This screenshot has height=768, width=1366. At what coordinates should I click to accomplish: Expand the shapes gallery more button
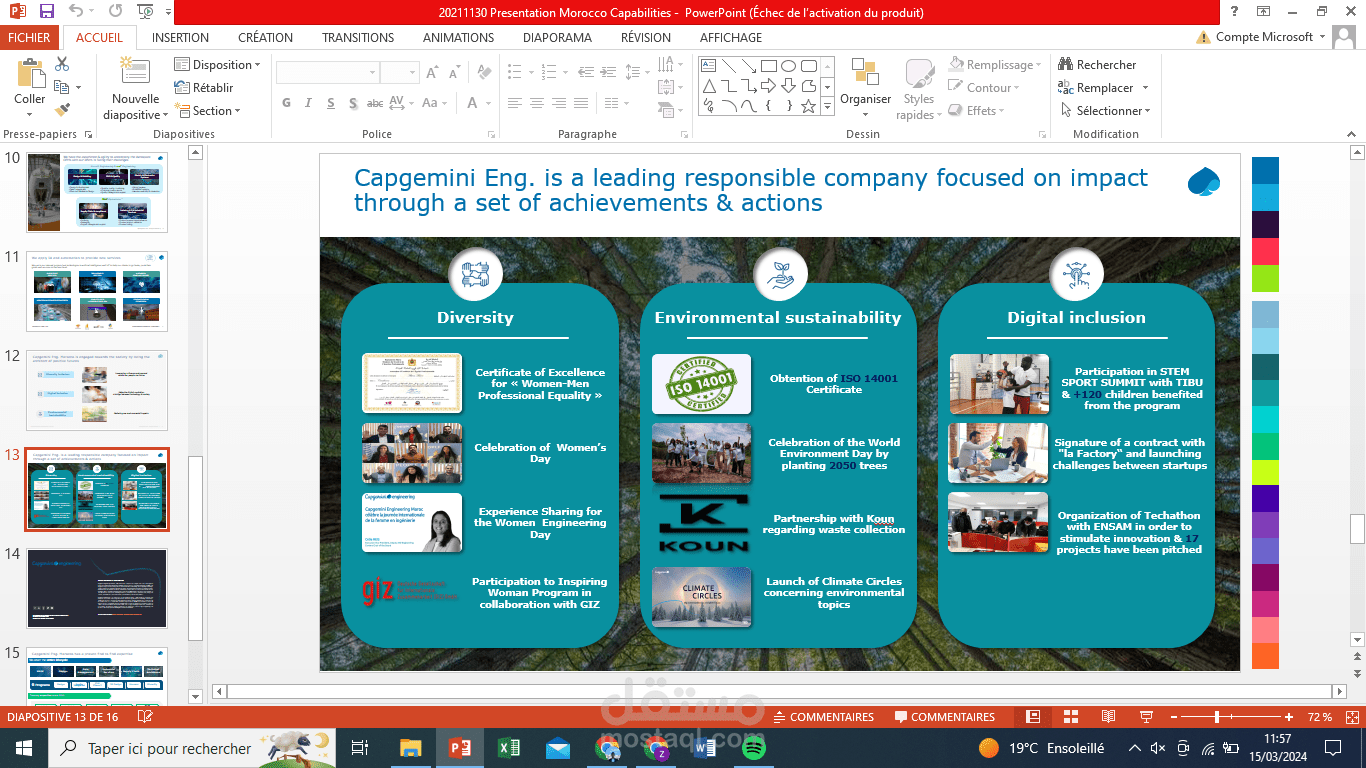point(828,105)
